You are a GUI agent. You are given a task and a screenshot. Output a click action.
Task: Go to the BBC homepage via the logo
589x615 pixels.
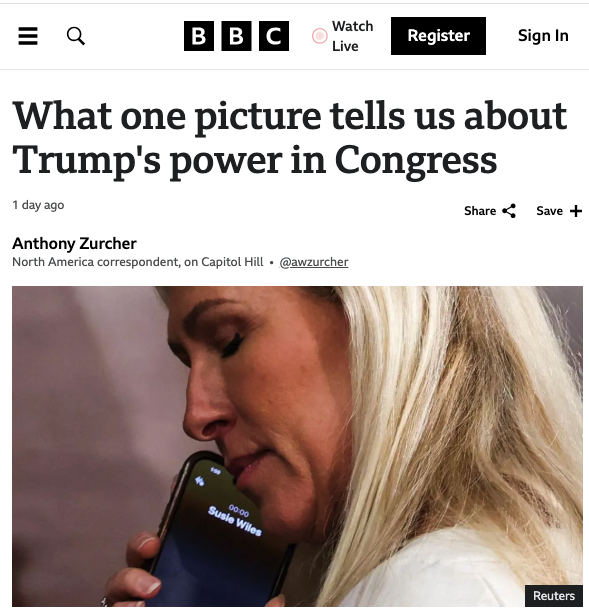pos(236,36)
